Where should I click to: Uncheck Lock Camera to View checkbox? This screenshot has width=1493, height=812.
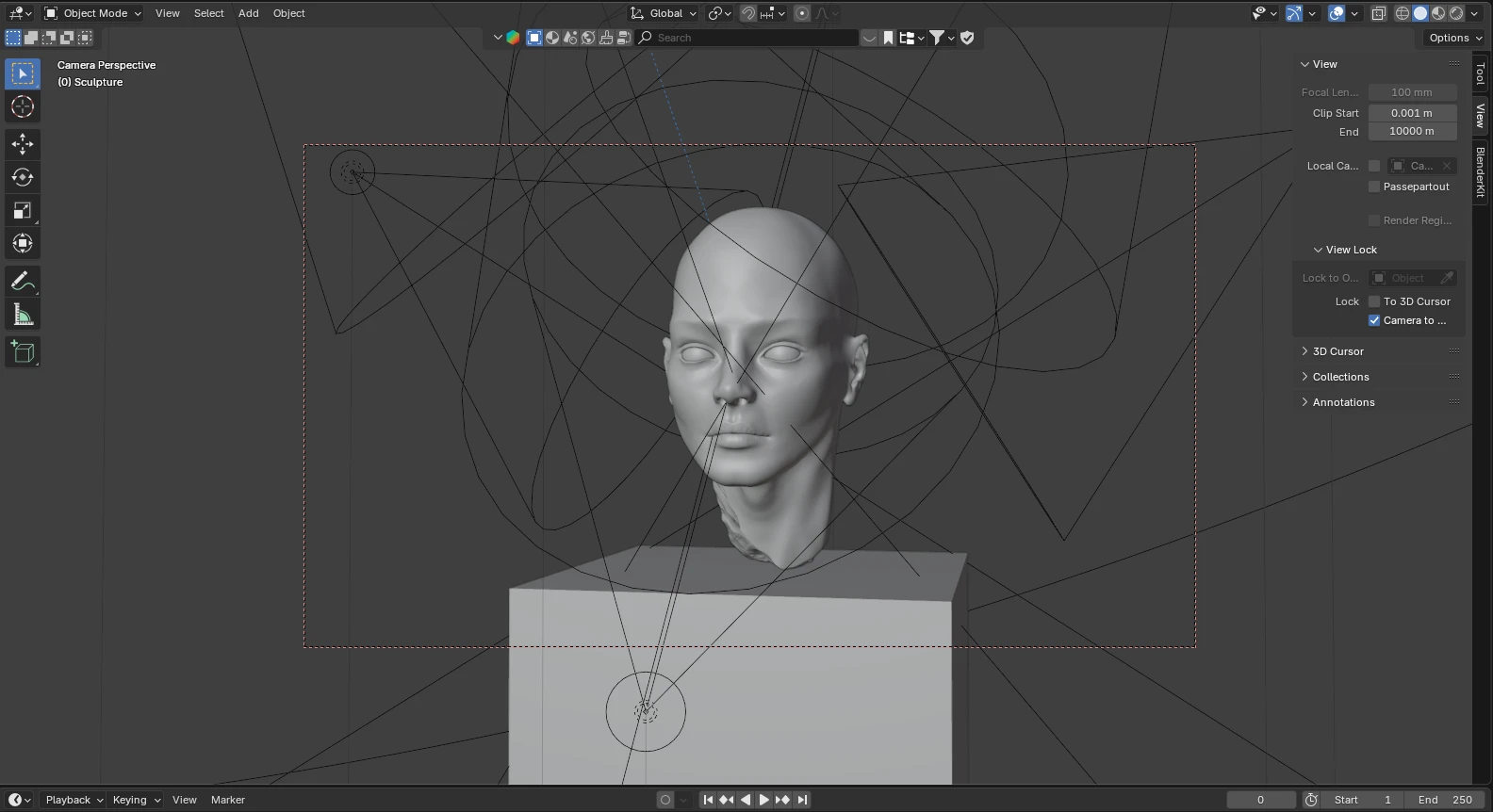1374,320
